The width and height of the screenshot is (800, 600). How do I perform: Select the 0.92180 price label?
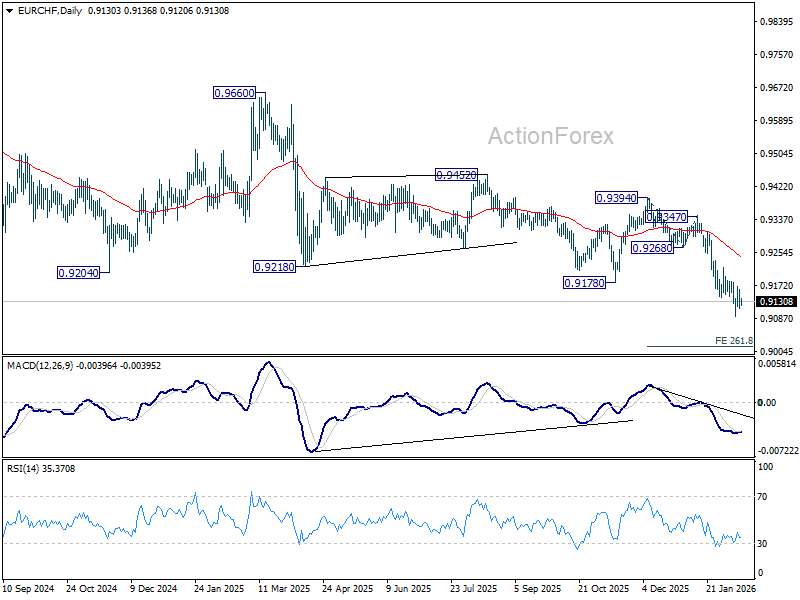274,267
